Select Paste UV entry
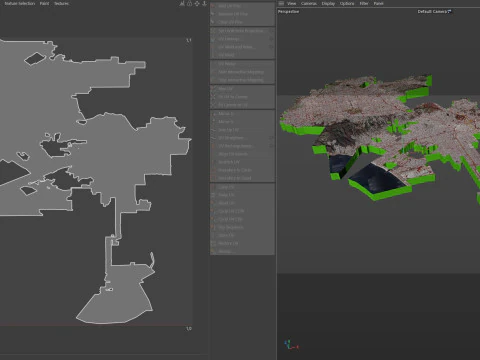Screen dimensions: 480x360 tap(242, 195)
